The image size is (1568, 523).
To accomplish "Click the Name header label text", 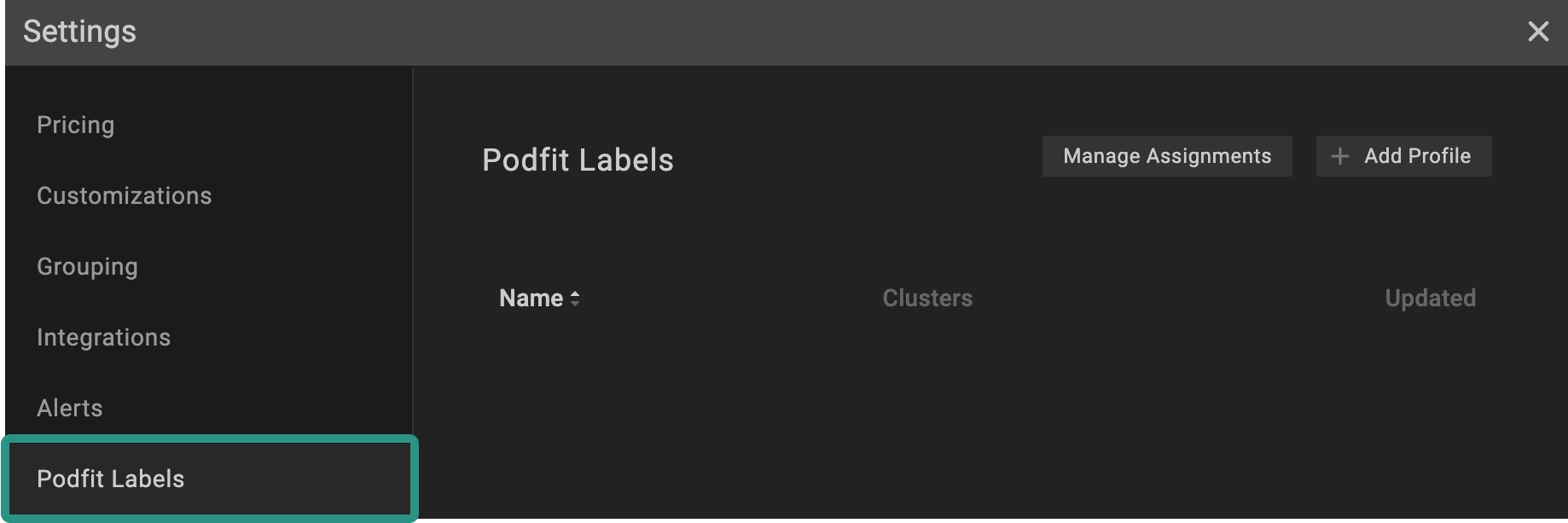I will (531, 299).
